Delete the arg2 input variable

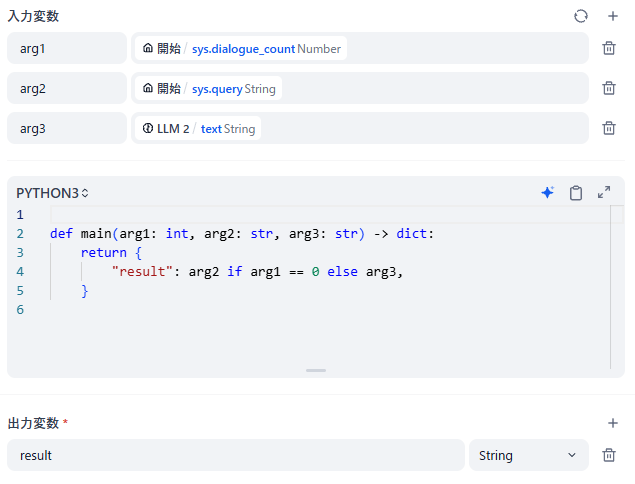click(609, 88)
